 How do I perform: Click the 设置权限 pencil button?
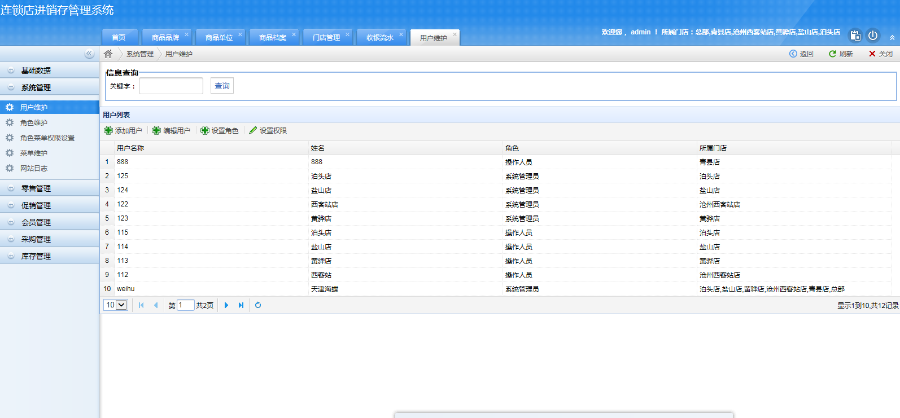[268, 130]
